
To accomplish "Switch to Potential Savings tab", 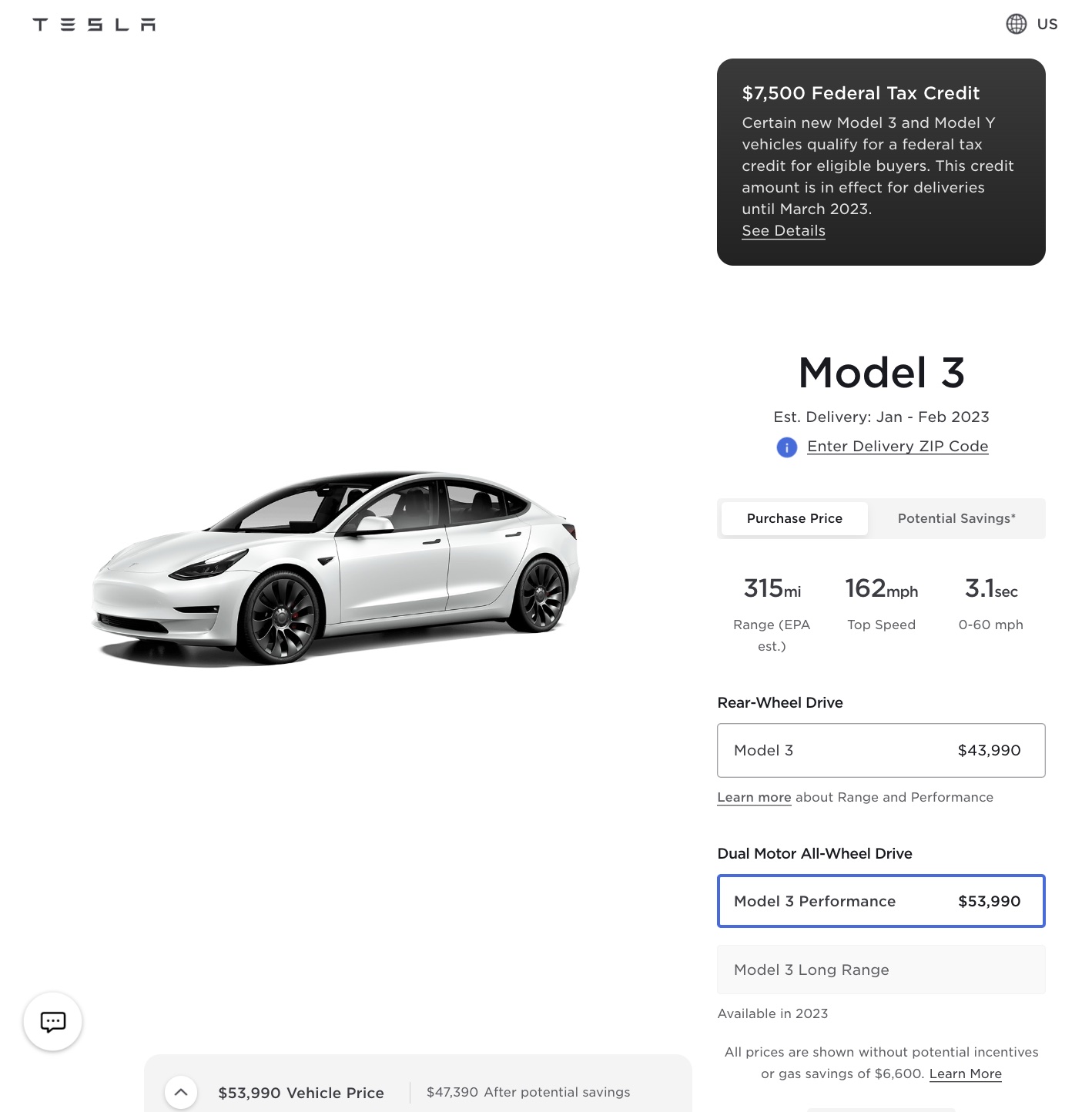I will [x=956, y=518].
